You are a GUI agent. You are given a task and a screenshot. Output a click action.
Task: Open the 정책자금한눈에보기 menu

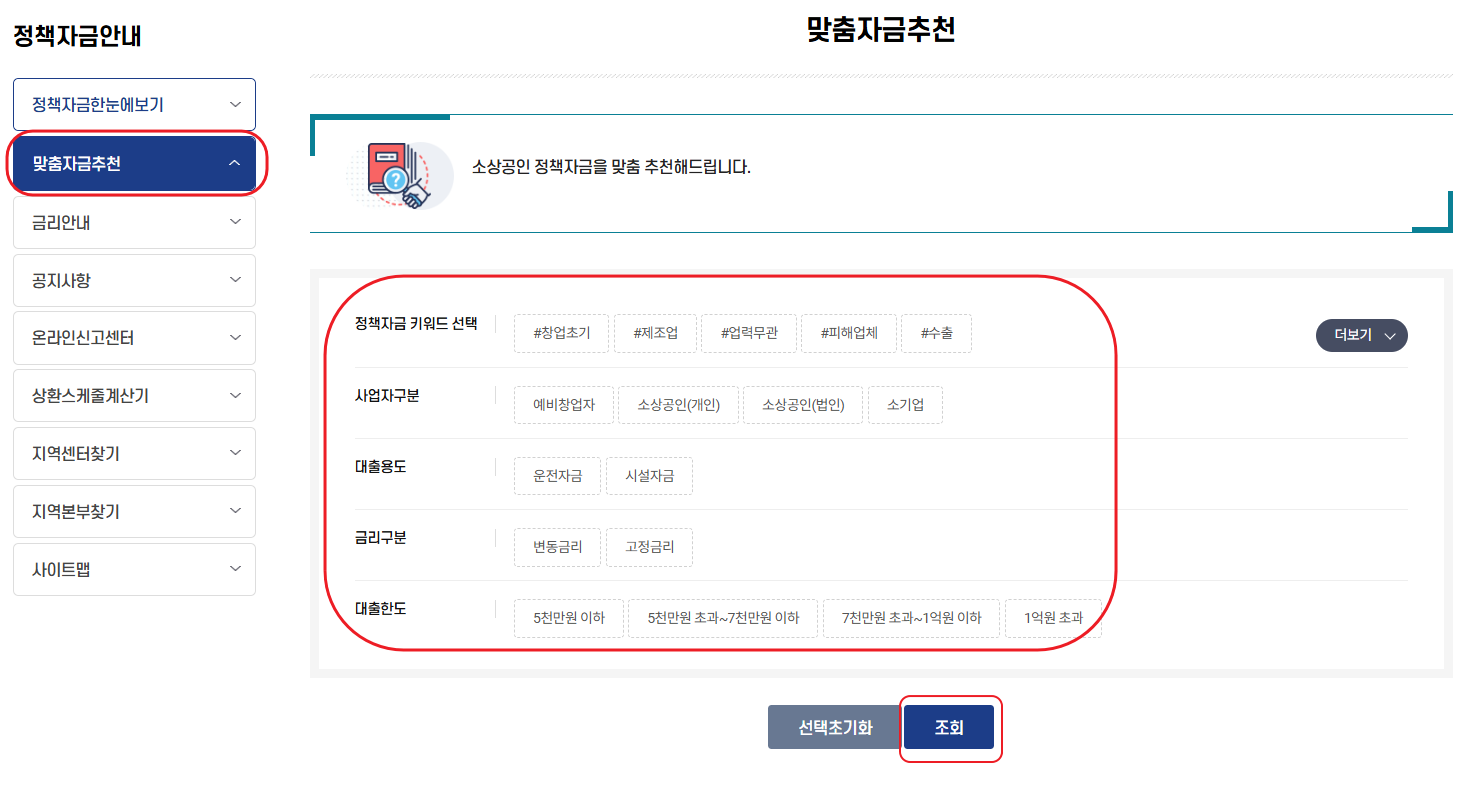134,104
